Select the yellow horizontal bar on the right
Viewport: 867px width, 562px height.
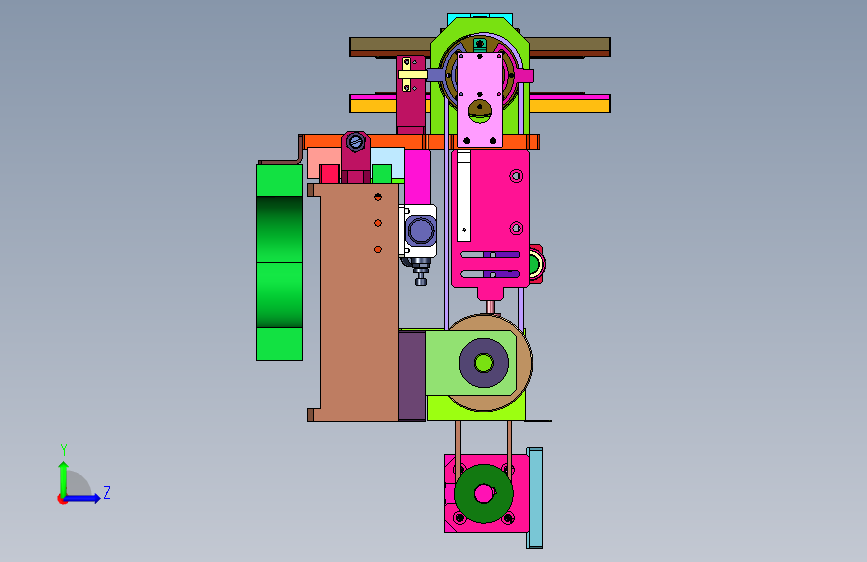click(x=570, y=106)
